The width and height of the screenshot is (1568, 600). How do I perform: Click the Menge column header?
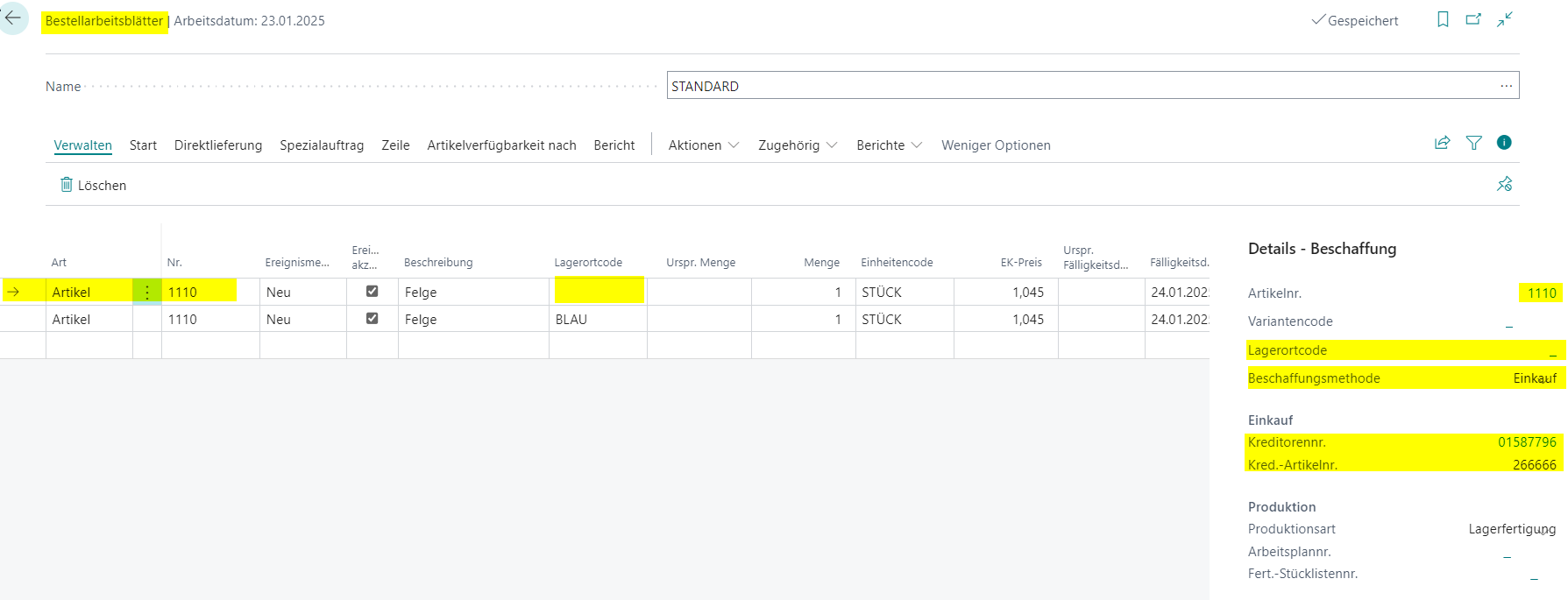coord(821,263)
